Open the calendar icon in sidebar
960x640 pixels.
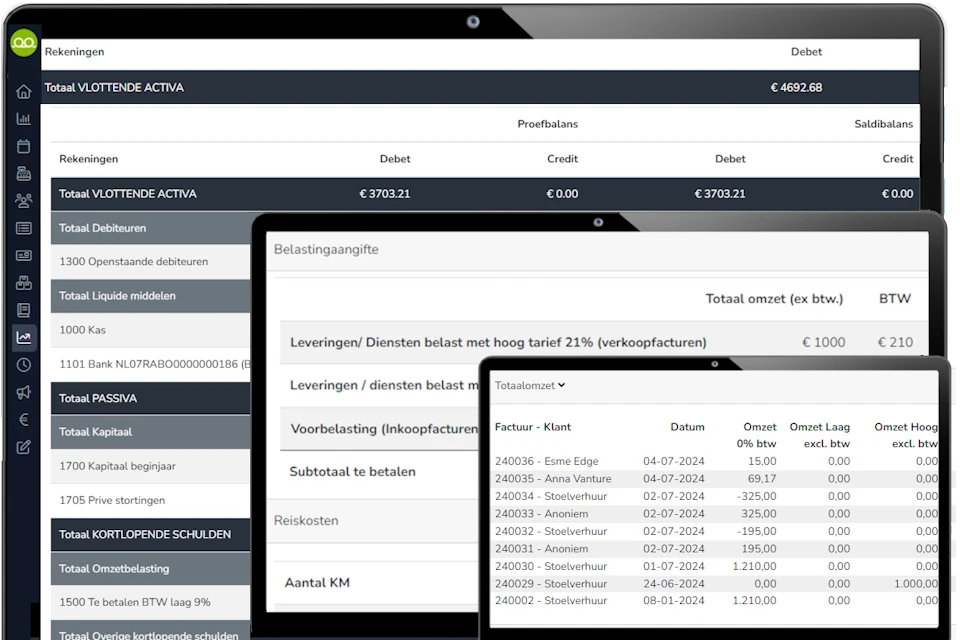24,147
